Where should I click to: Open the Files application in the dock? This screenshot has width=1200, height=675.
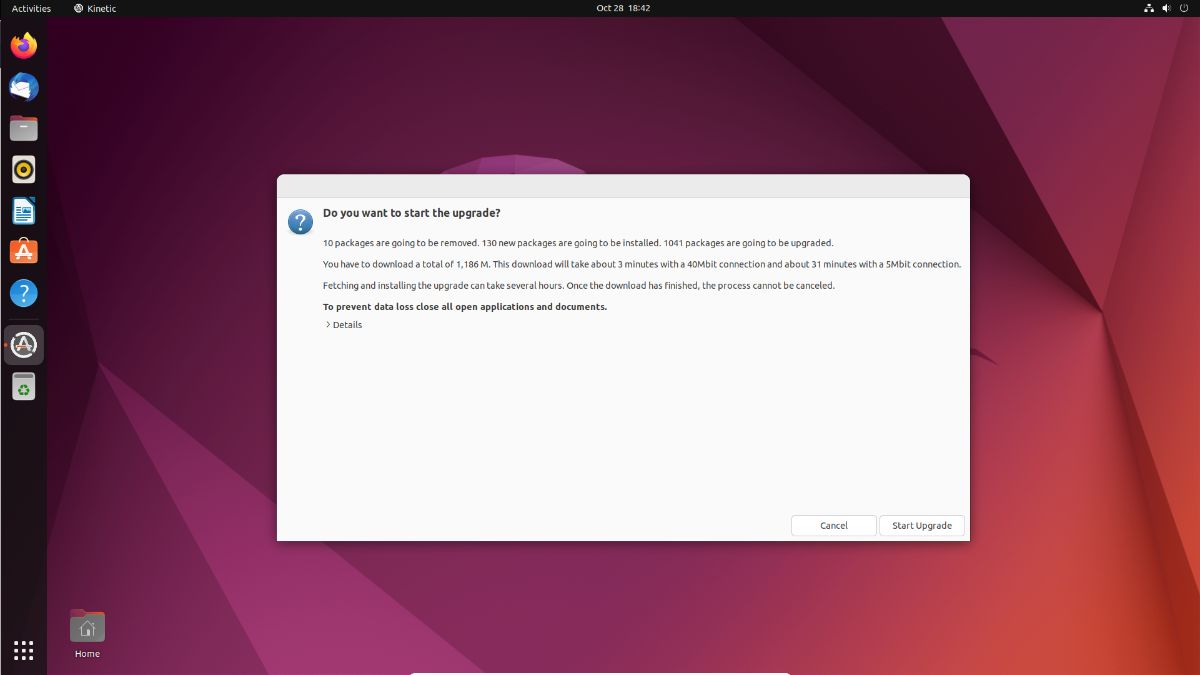click(x=23, y=127)
